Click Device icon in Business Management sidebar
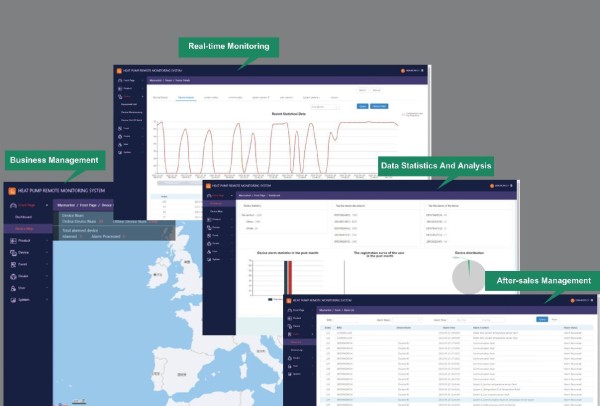 pyautogui.click(x=13, y=253)
